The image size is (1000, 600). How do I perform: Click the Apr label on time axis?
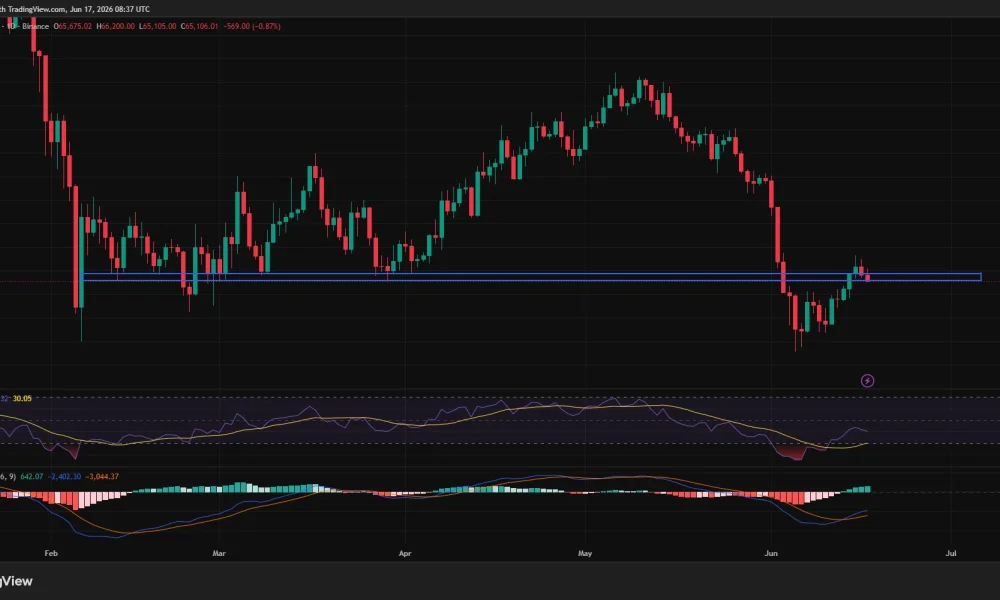[x=405, y=553]
